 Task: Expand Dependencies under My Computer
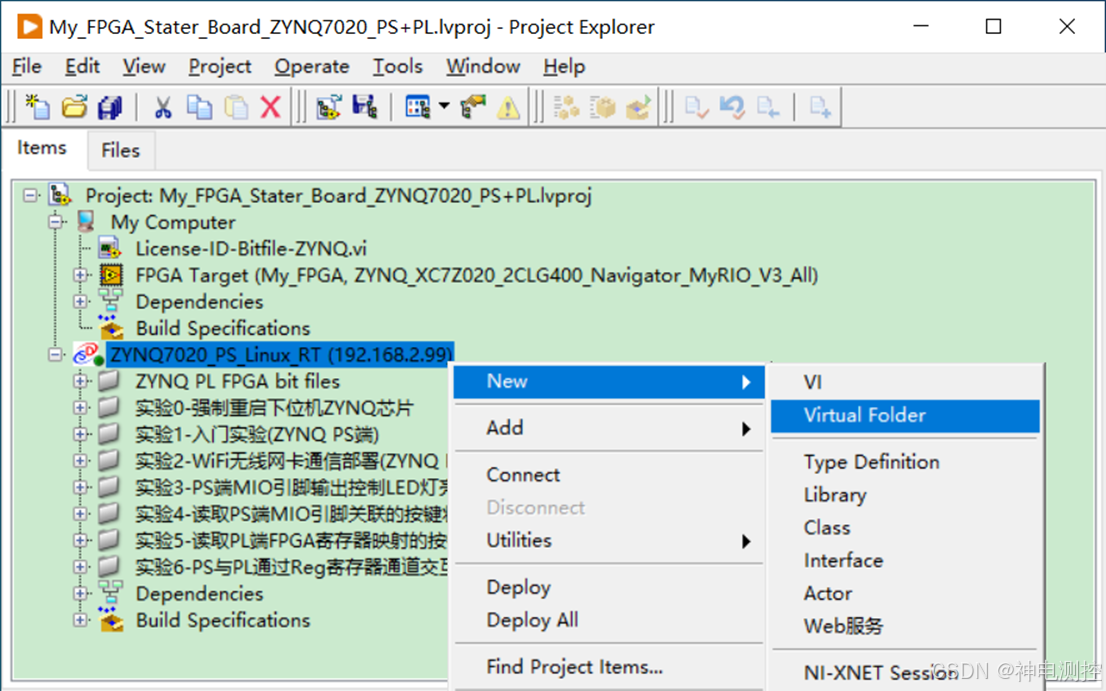[81, 302]
